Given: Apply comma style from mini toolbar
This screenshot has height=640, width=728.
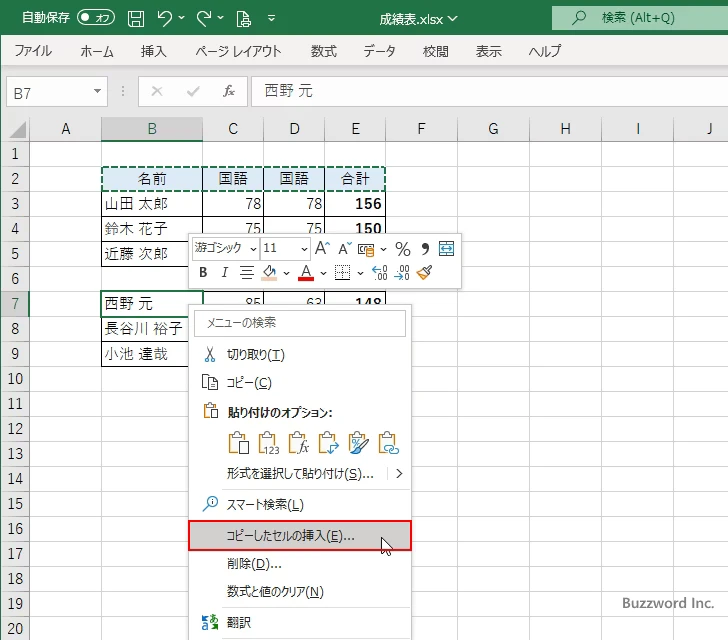Looking at the screenshot, I should click(425, 249).
